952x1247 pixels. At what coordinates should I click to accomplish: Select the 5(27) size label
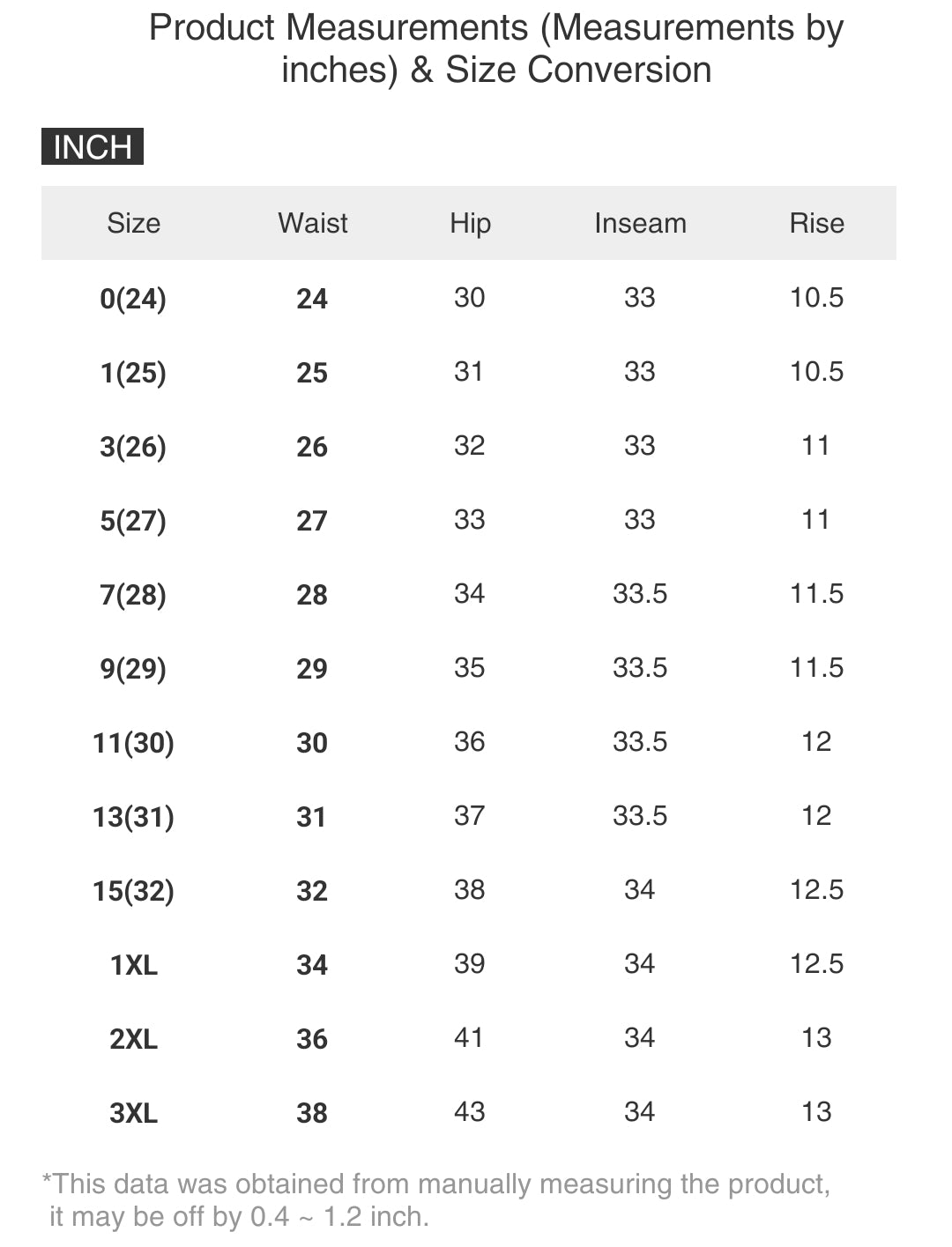point(133,521)
